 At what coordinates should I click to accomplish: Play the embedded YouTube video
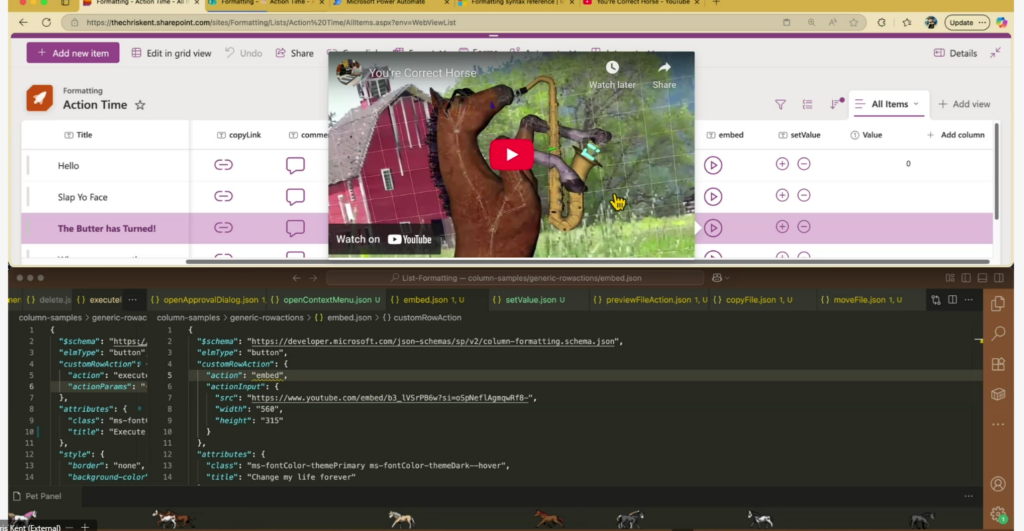tap(511, 155)
